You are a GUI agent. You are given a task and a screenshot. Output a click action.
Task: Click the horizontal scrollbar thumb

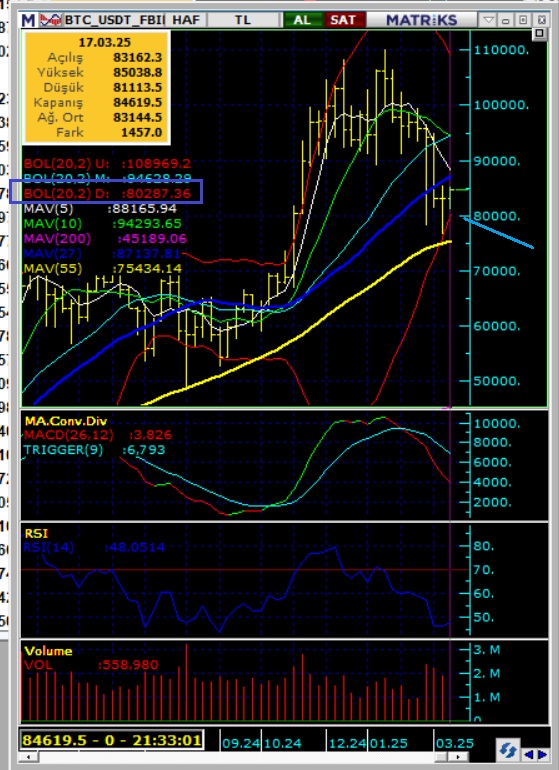click(441, 756)
